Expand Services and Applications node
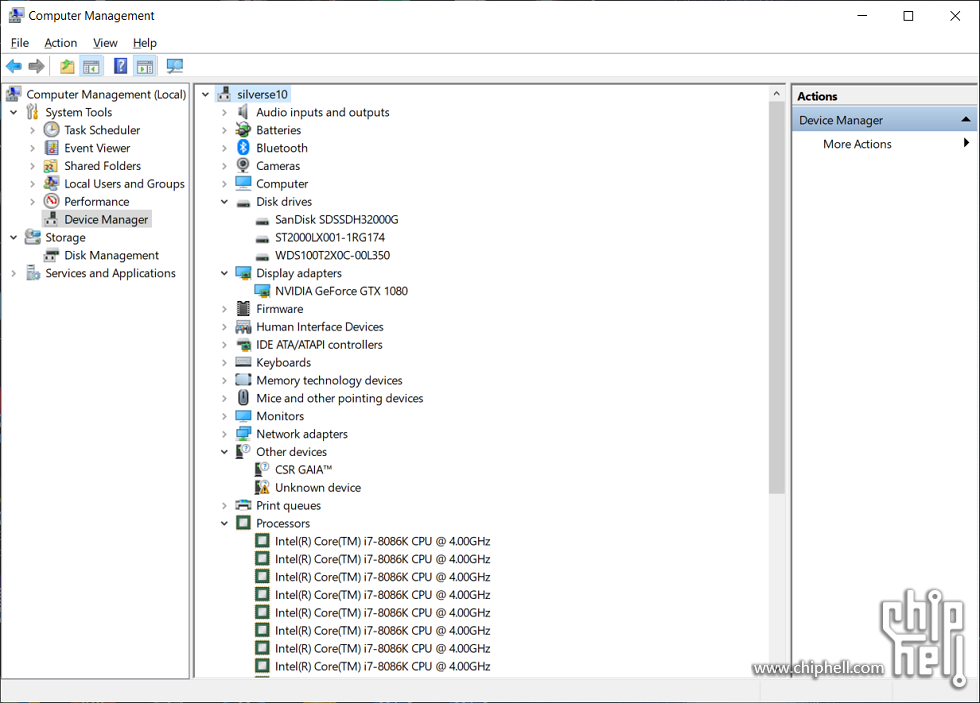The width and height of the screenshot is (980, 703). (x=14, y=273)
